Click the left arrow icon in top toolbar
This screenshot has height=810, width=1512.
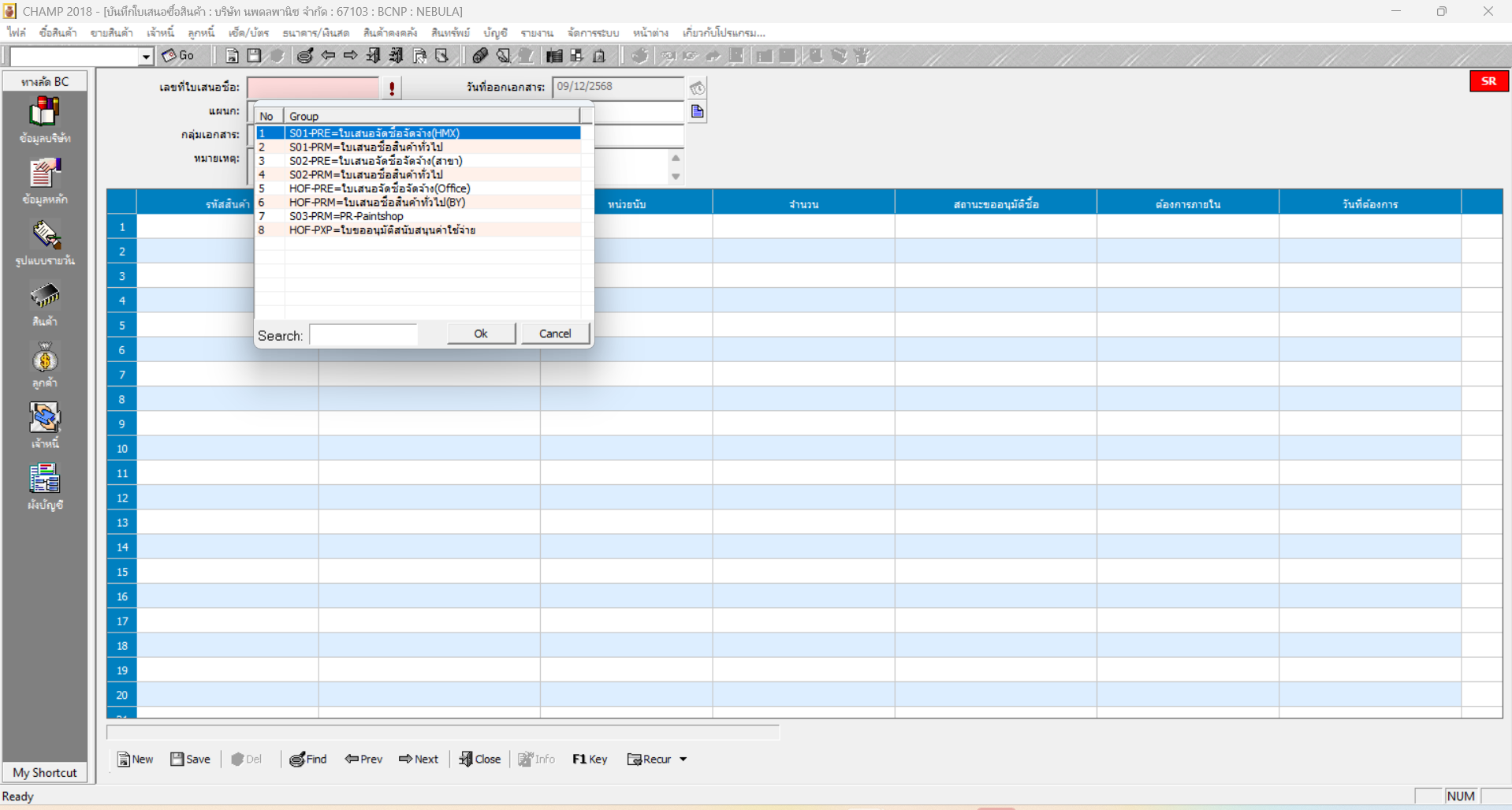(x=328, y=56)
